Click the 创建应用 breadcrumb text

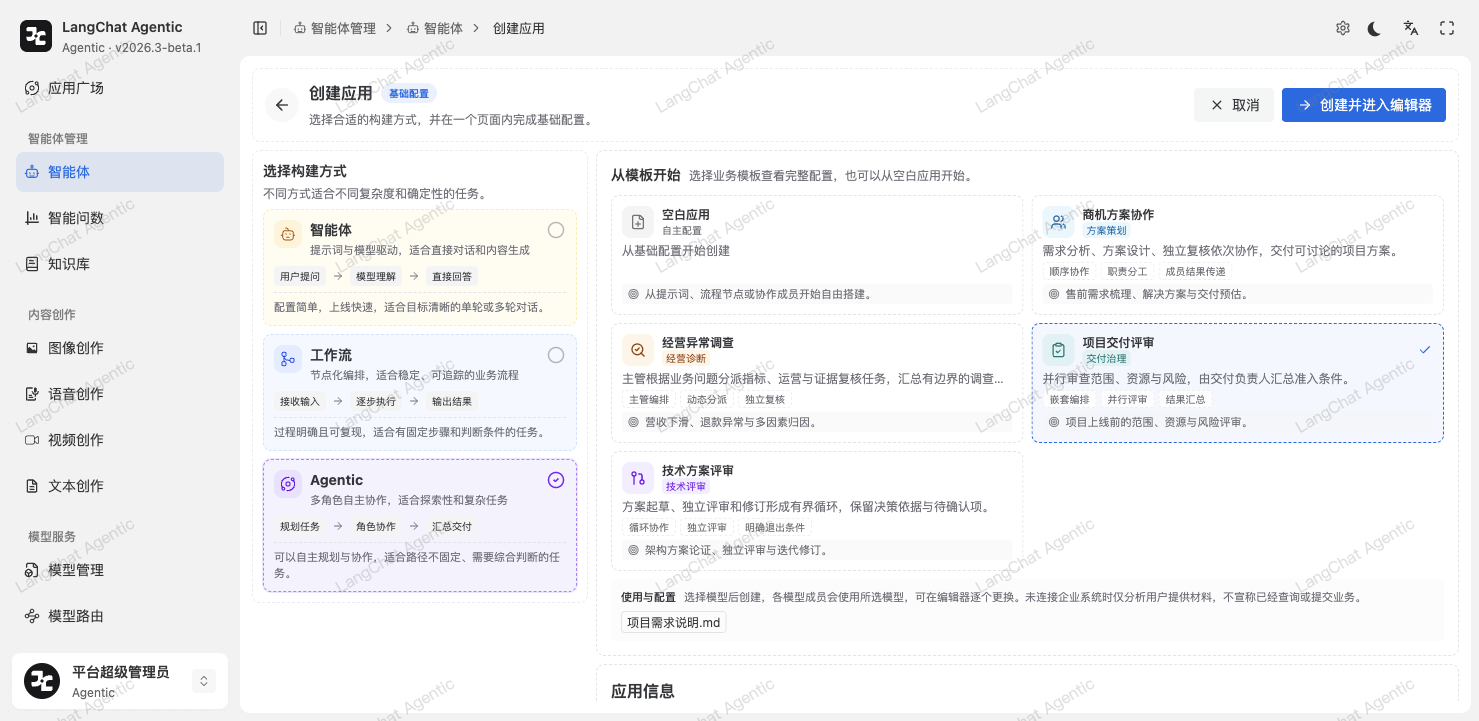point(519,28)
